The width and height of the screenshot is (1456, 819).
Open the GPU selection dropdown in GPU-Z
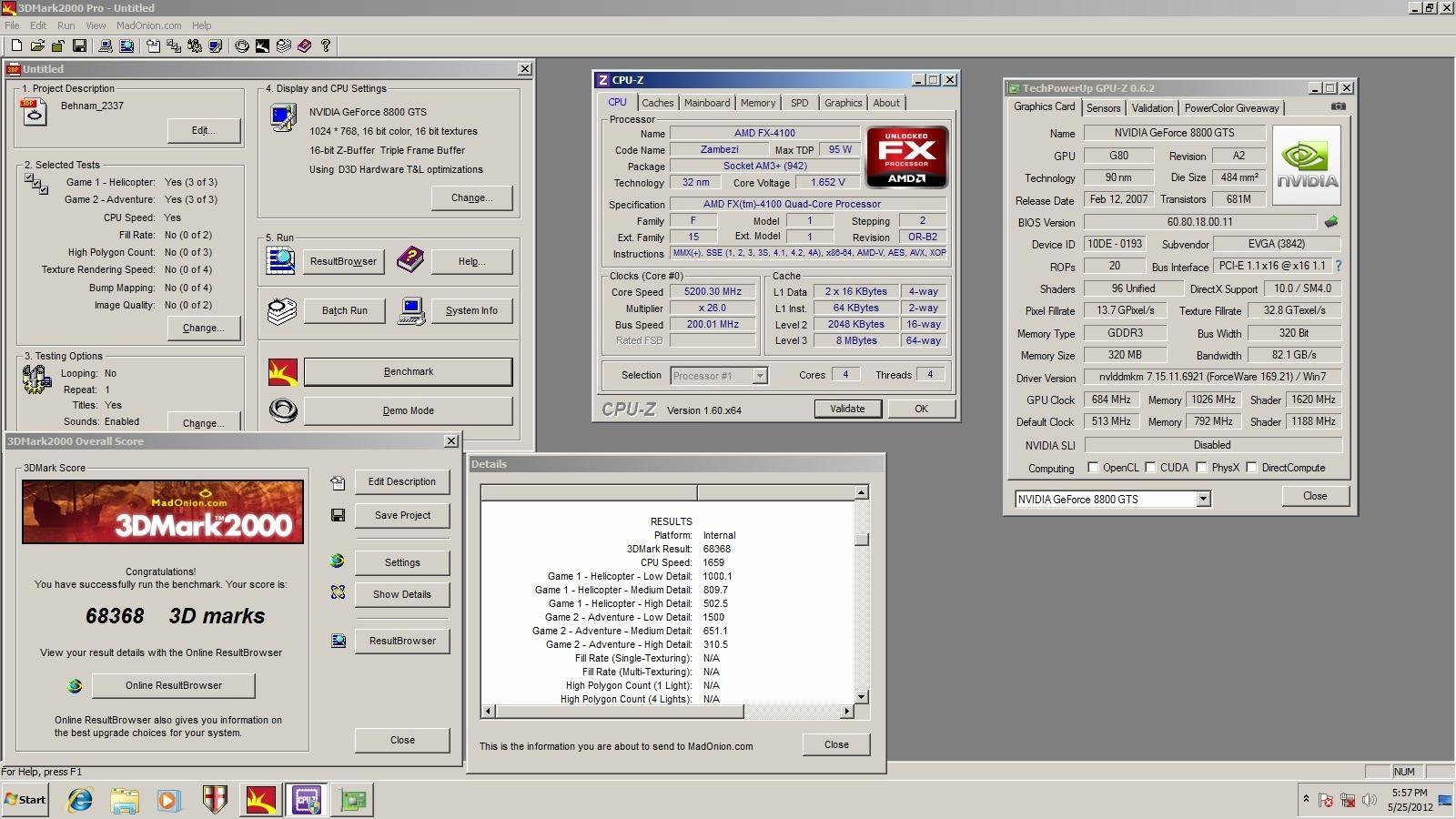coord(1203,499)
